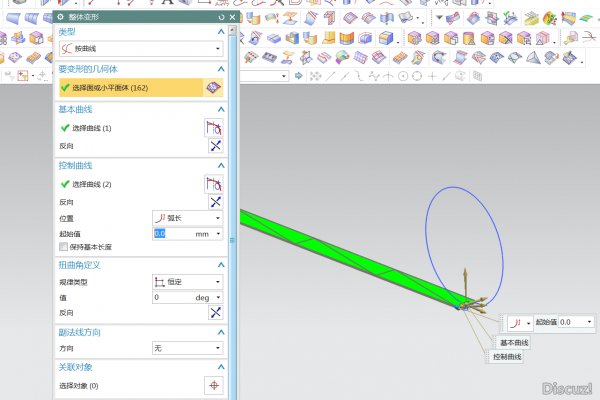The height and width of the screenshot is (400, 600).
Task: Collapse the 扭曲角定义 section
Action: (x=220, y=265)
